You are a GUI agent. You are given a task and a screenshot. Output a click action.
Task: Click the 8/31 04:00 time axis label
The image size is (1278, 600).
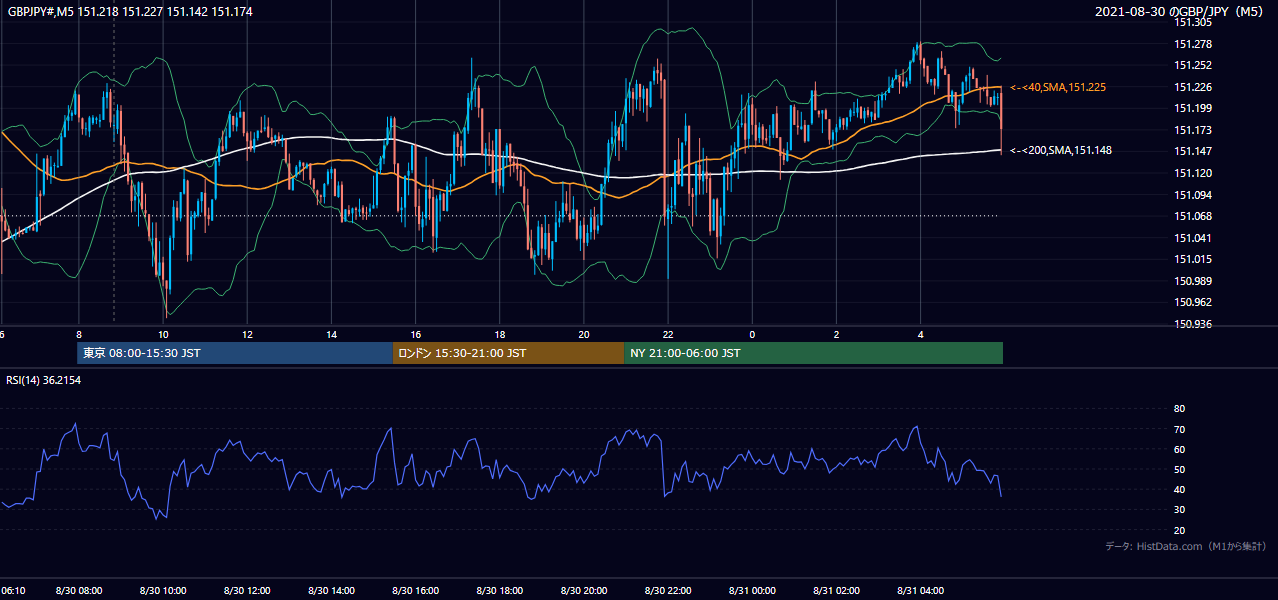(920, 591)
